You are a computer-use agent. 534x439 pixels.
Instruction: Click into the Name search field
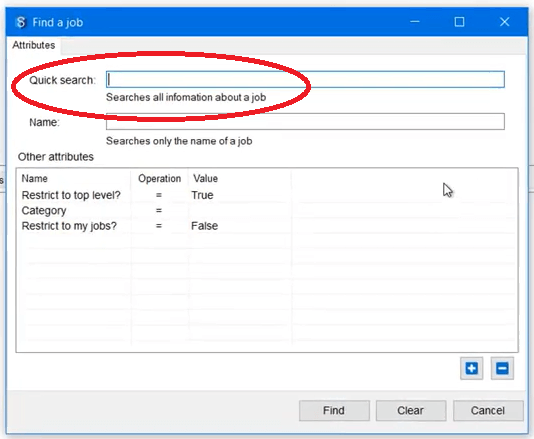[305, 122]
